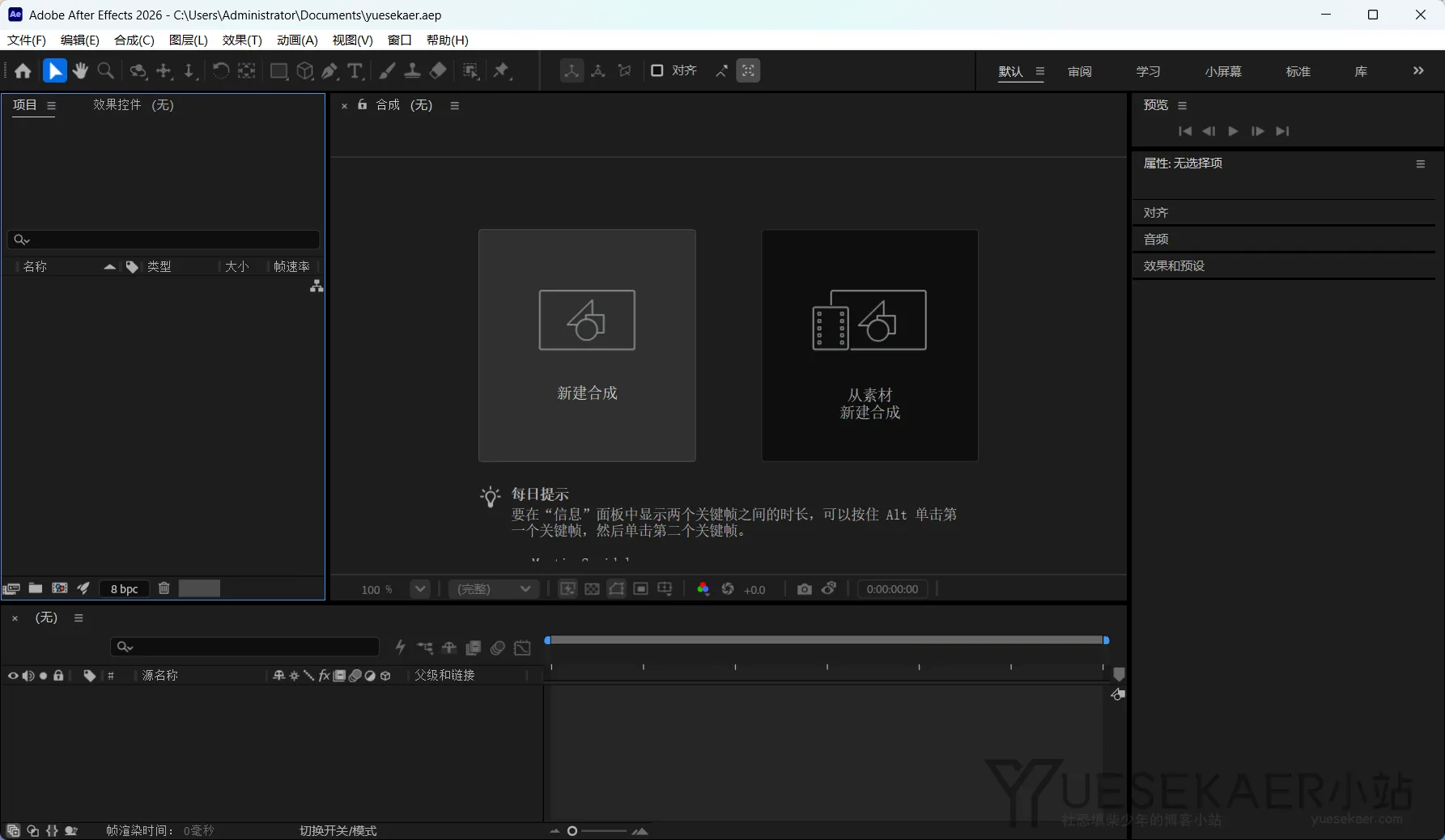Toggle the snapping 对齐 checkbox

click(x=657, y=70)
